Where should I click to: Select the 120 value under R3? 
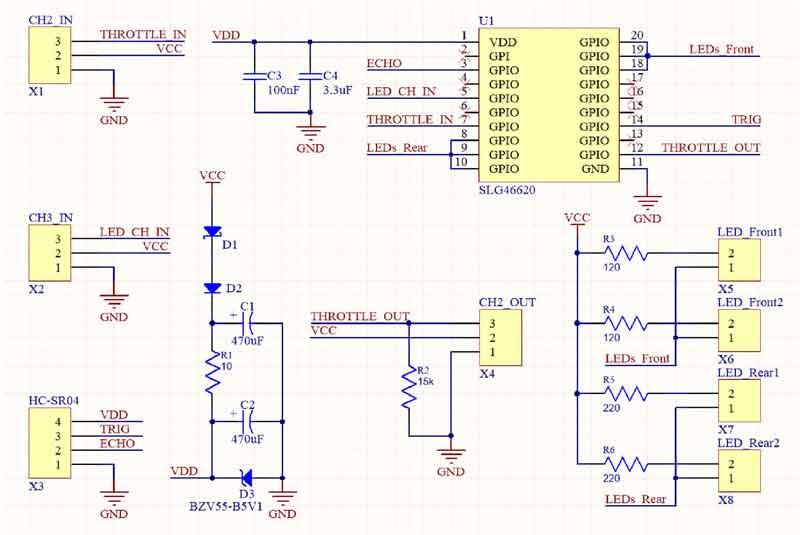tap(612, 267)
